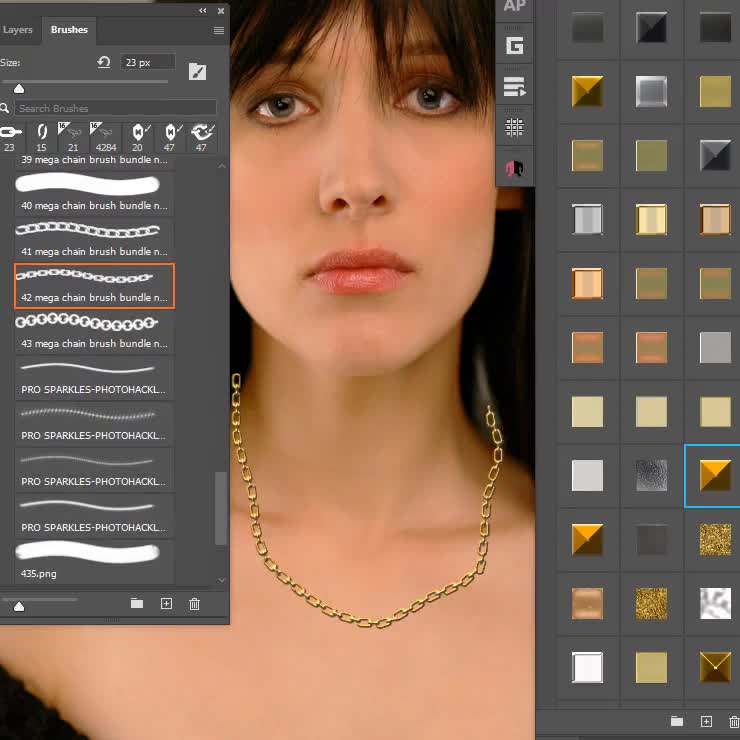The width and height of the screenshot is (740, 740).
Task: Select recent brush preset labeled 20
Action: pyautogui.click(x=137, y=138)
